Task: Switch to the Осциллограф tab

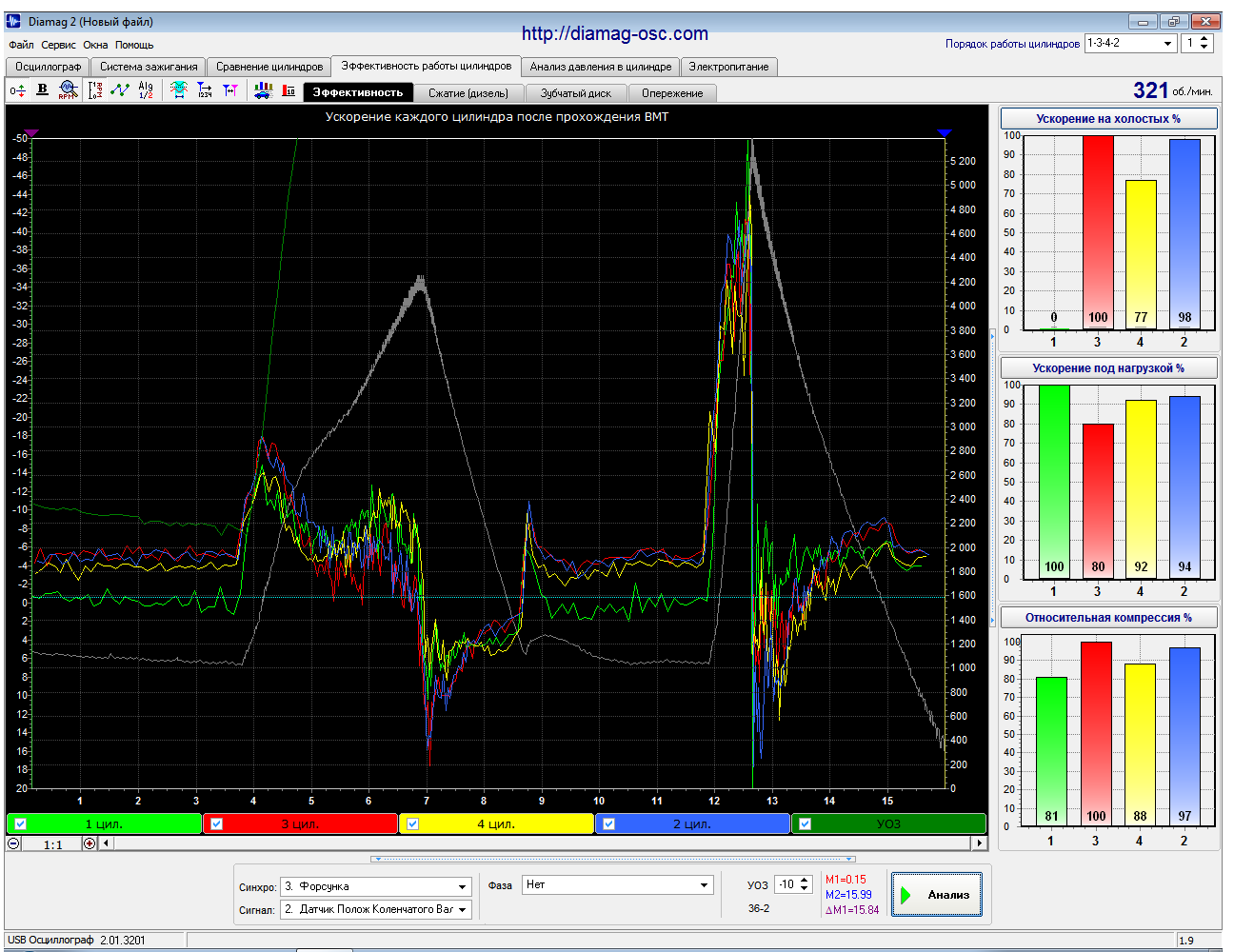Action: coord(48,67)
